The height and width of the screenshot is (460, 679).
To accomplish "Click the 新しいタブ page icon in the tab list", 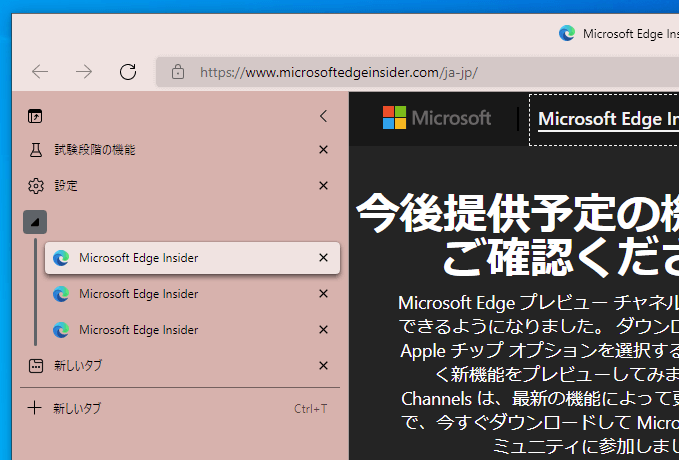I will (x=36, y=366).
